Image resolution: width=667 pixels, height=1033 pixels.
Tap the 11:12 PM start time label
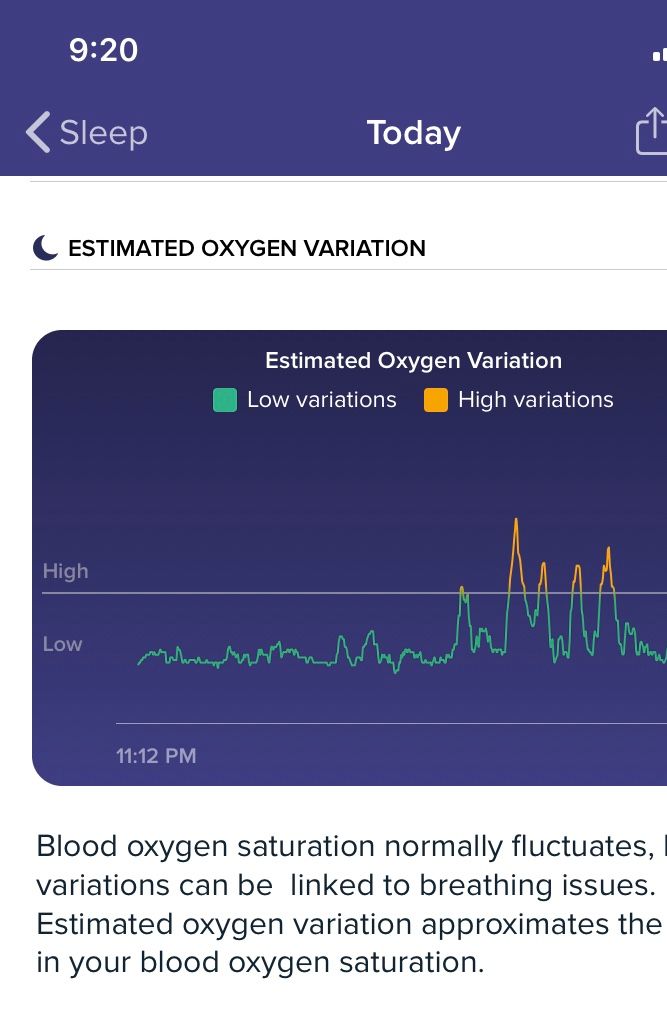[156, 756]
